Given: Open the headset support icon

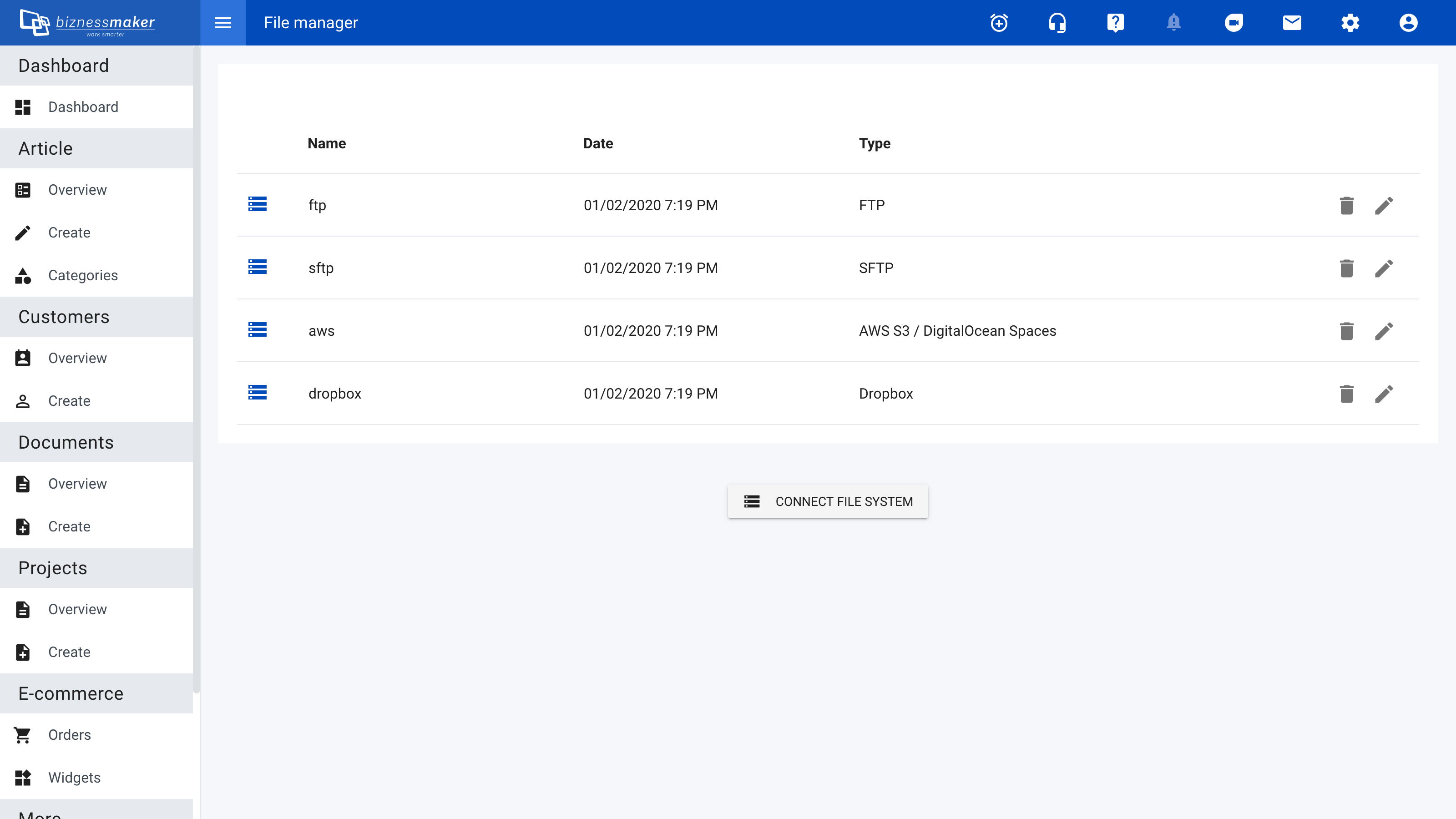Looking at the screenshot, I should click(1057, 23).
